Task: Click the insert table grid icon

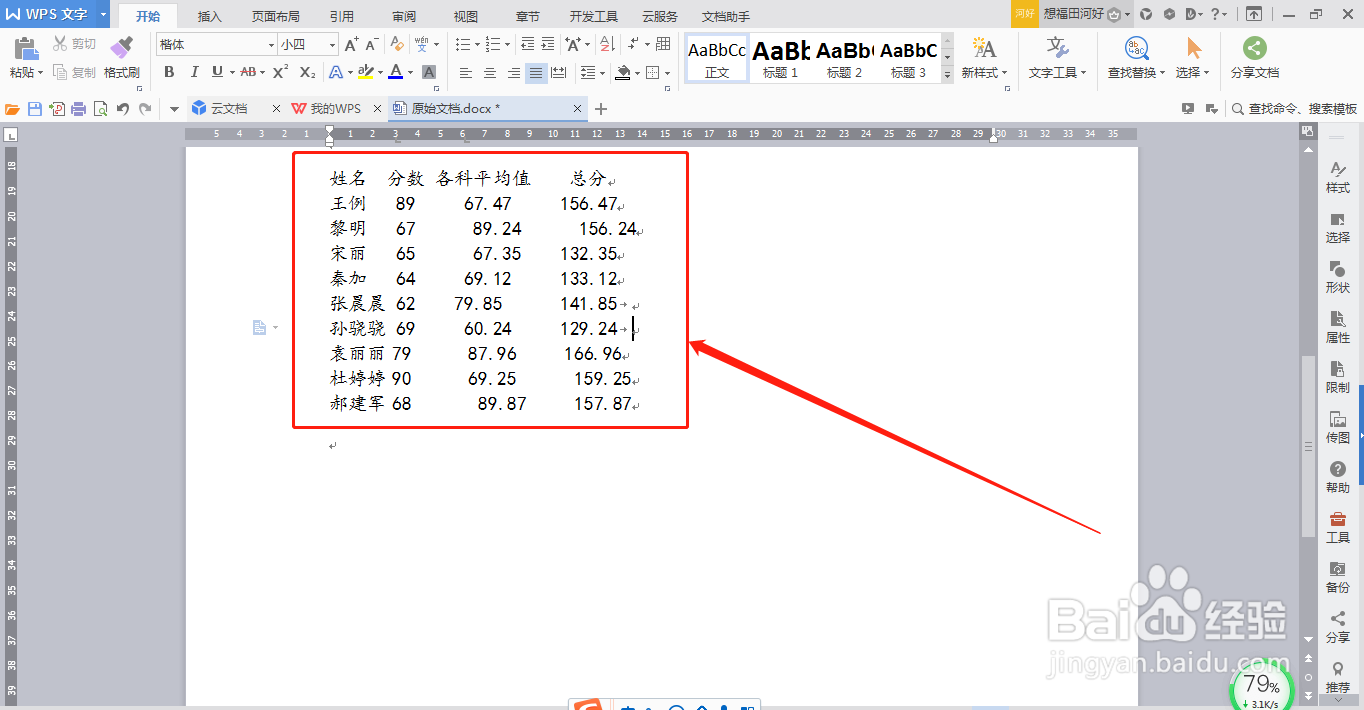Action: [x=663, y=44]
